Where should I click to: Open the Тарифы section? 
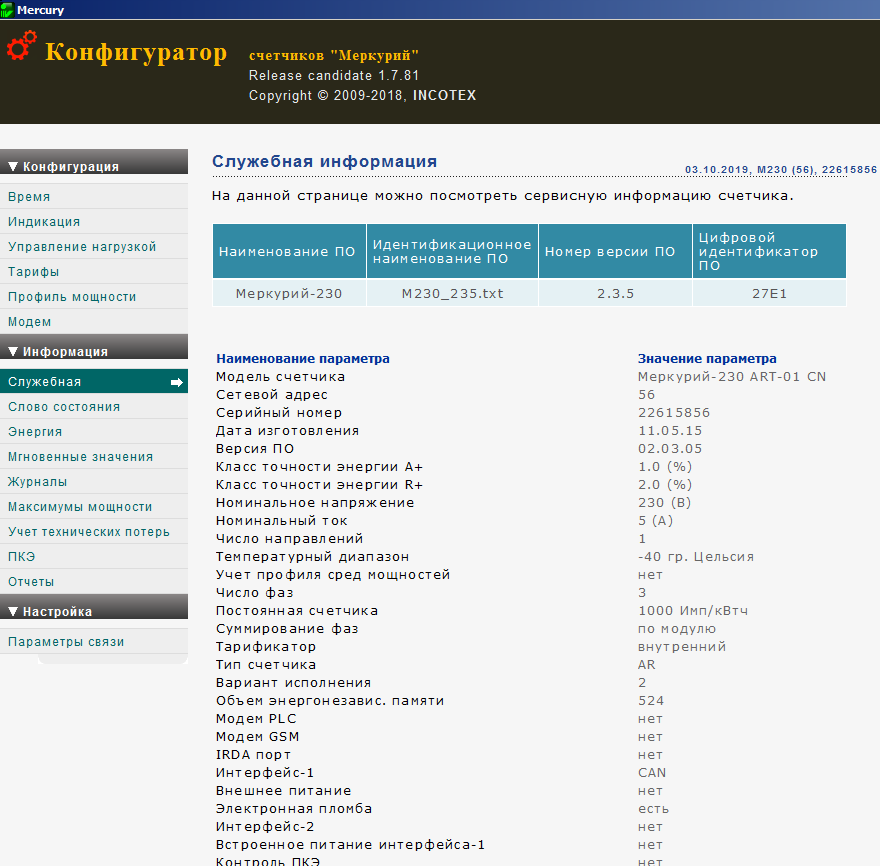coord(94,272)
